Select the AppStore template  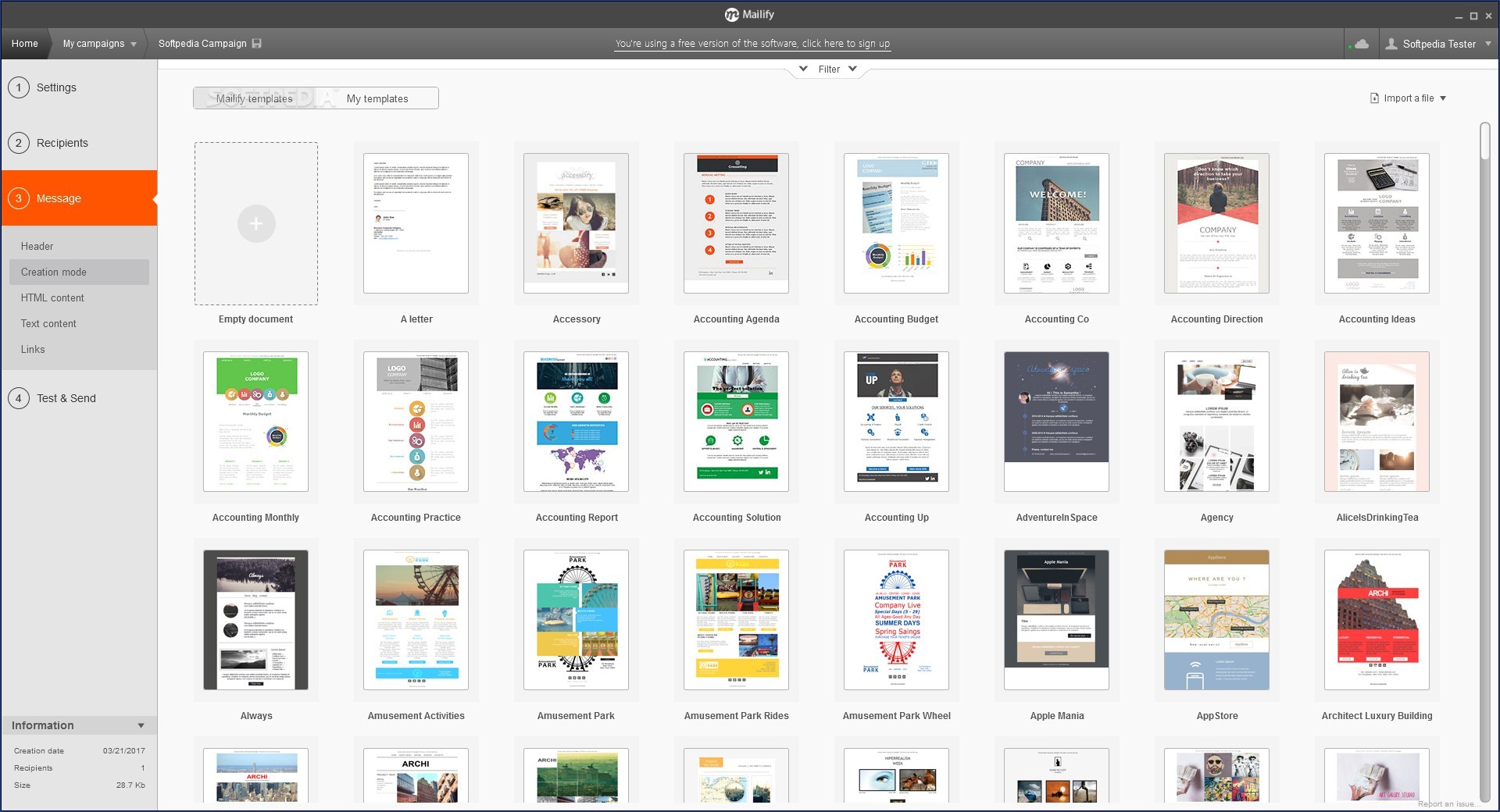click(1216, 620)
